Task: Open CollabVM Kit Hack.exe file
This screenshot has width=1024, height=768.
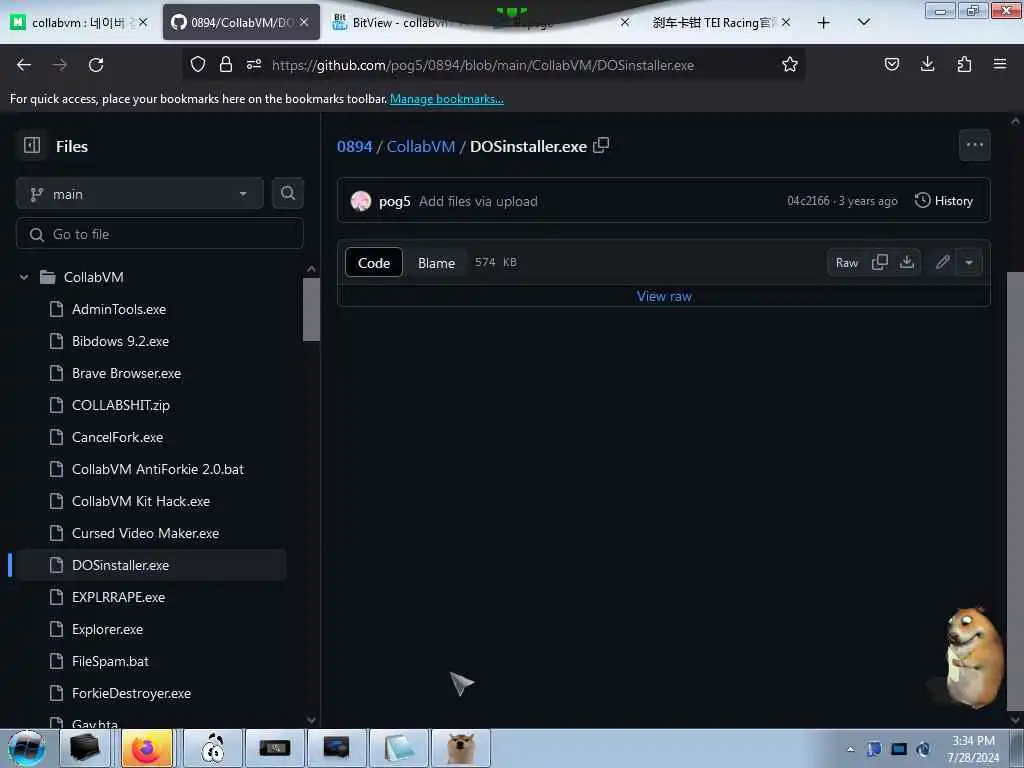Action: [x=141, y=502]
